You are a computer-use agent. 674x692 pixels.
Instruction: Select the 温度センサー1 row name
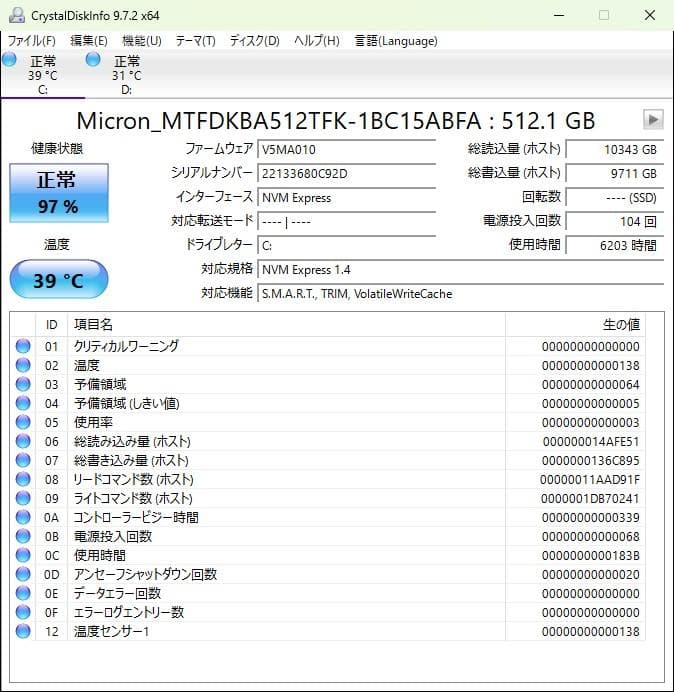[111, 631]
